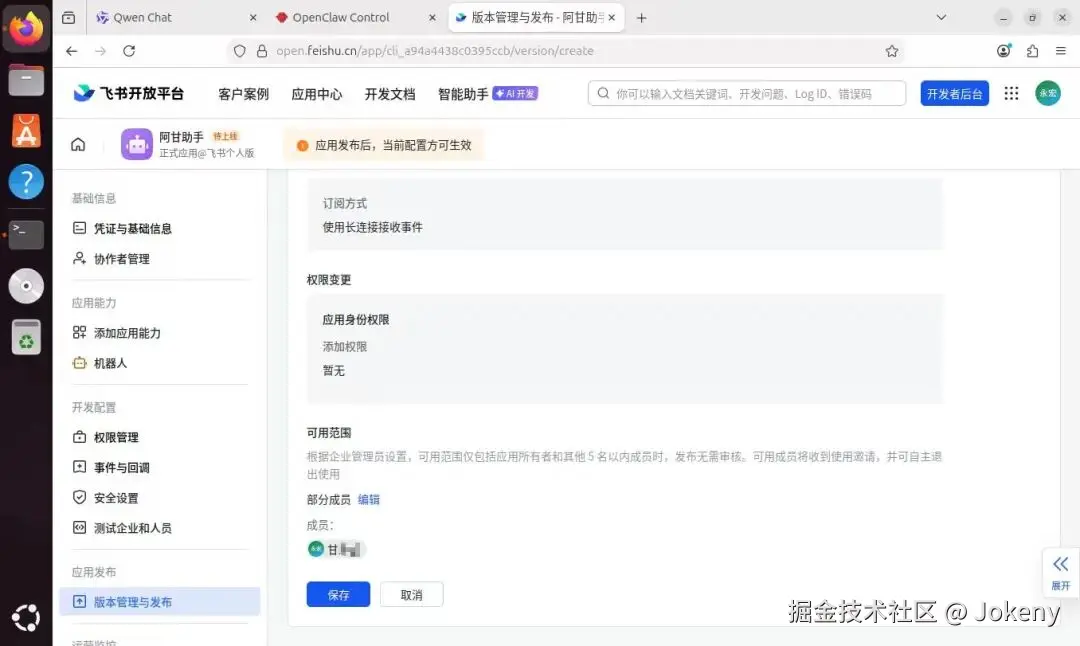Open Trash from the dock
The image size is (1080, 646).
point(26,337)
